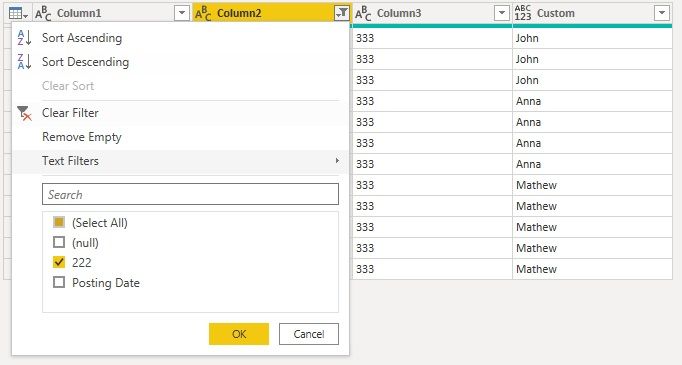Viewport: 682px width, 365px height.
Task: Click the Custom column ABC123 type icon
Action: point(523,13)
